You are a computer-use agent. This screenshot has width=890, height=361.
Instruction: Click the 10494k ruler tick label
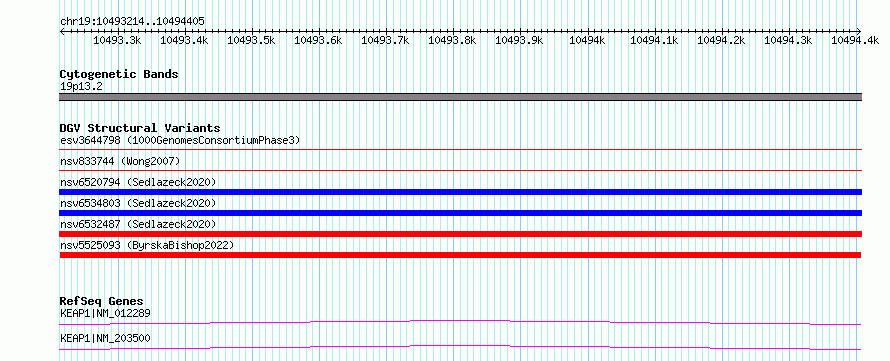[x=587, y=40]
